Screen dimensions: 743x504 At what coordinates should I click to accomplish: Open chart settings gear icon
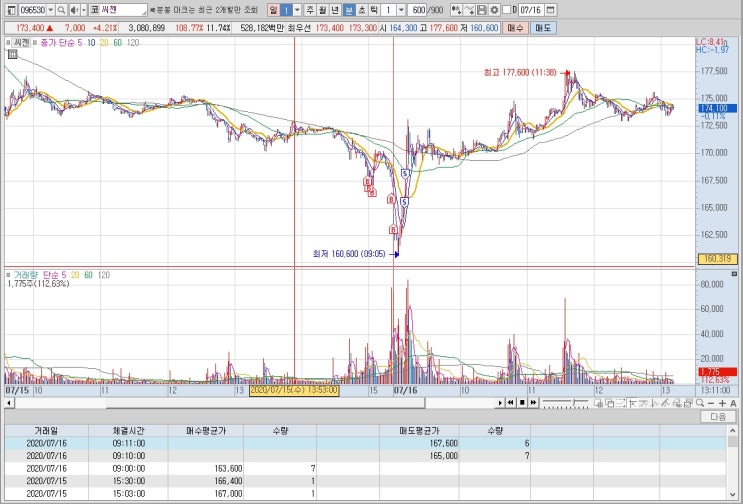point(494,10)
